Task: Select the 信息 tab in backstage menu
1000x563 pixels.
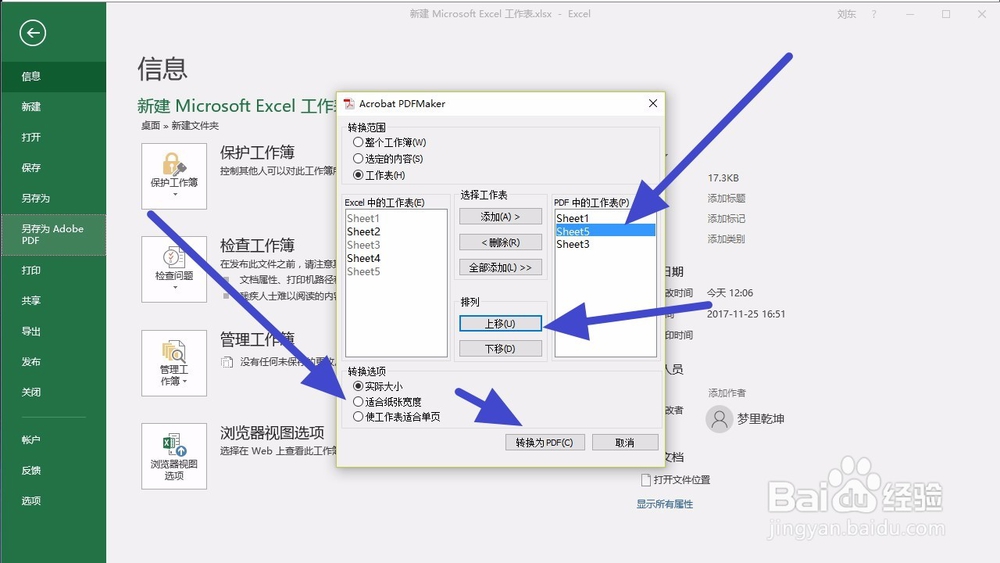Action: tap(54, 77)
